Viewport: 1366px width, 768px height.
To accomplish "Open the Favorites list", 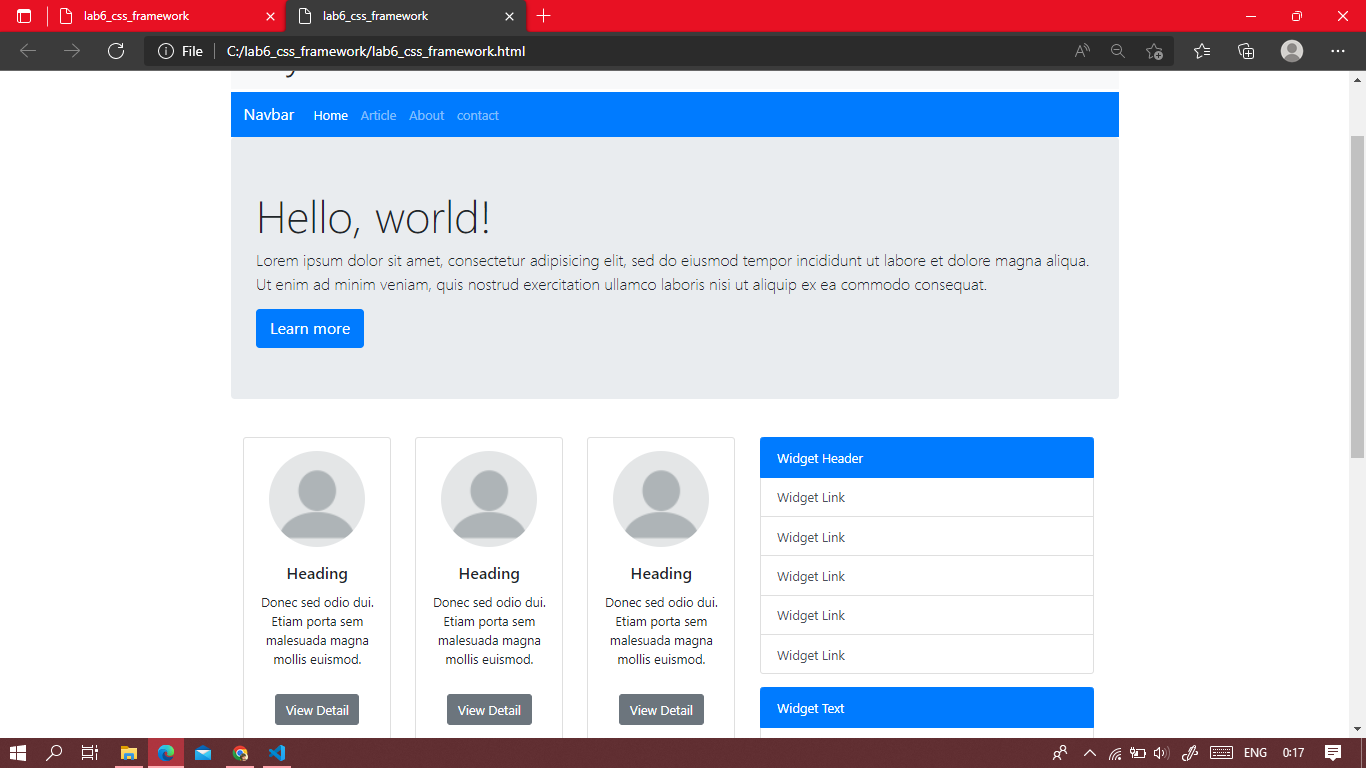I will coord(1202,51).
